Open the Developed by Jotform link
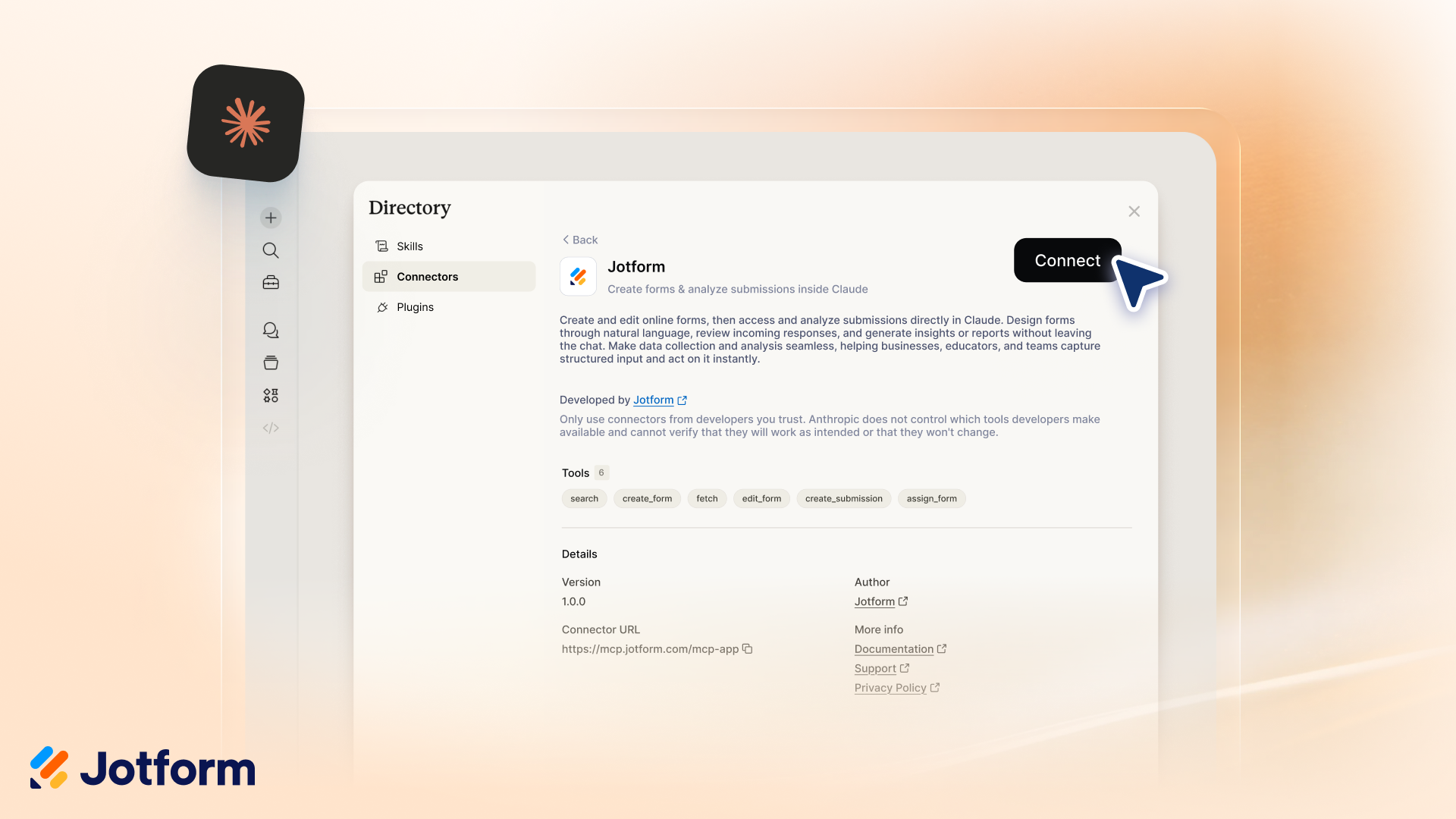This screenshot has width=1456, height=819. pos(654,400)
